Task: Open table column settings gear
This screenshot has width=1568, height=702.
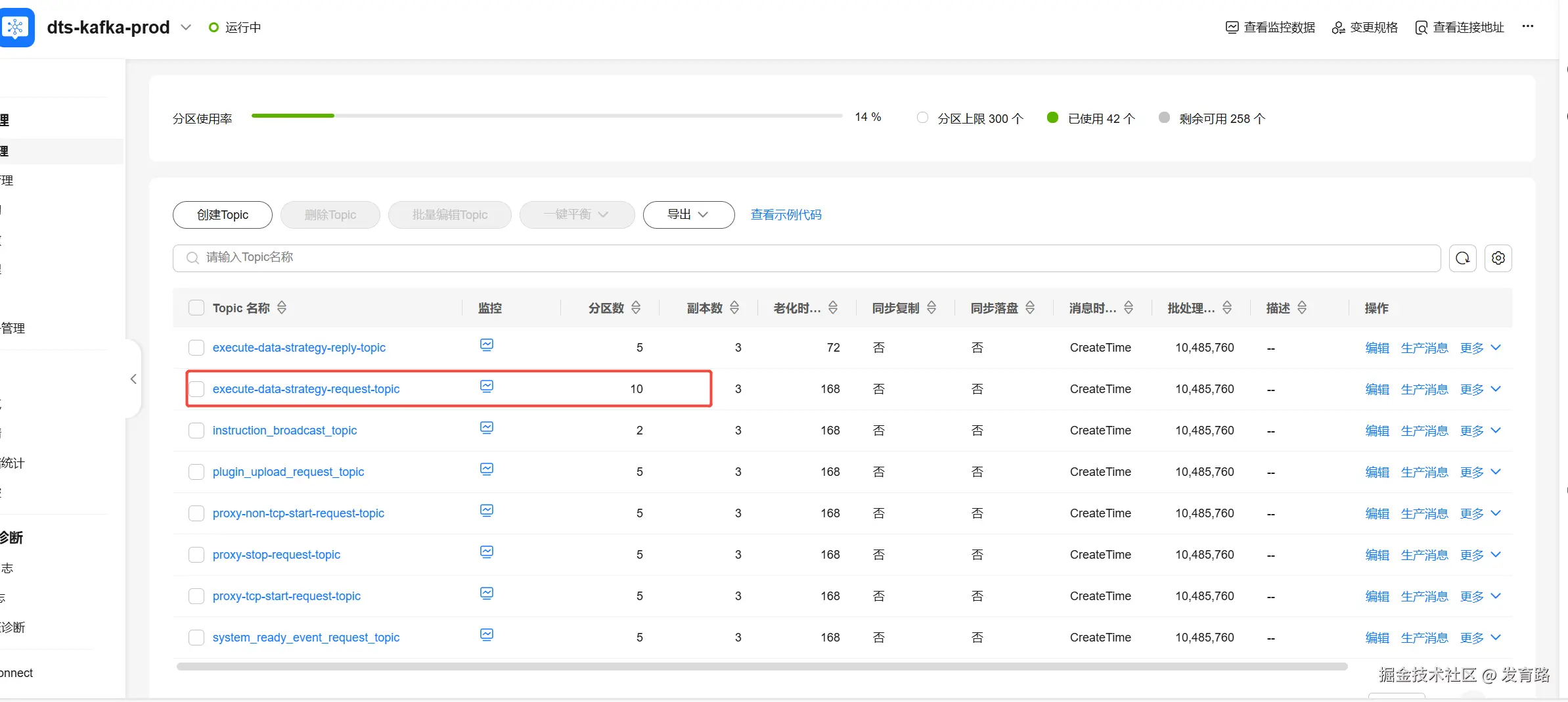Action: tap(1498, 258)
